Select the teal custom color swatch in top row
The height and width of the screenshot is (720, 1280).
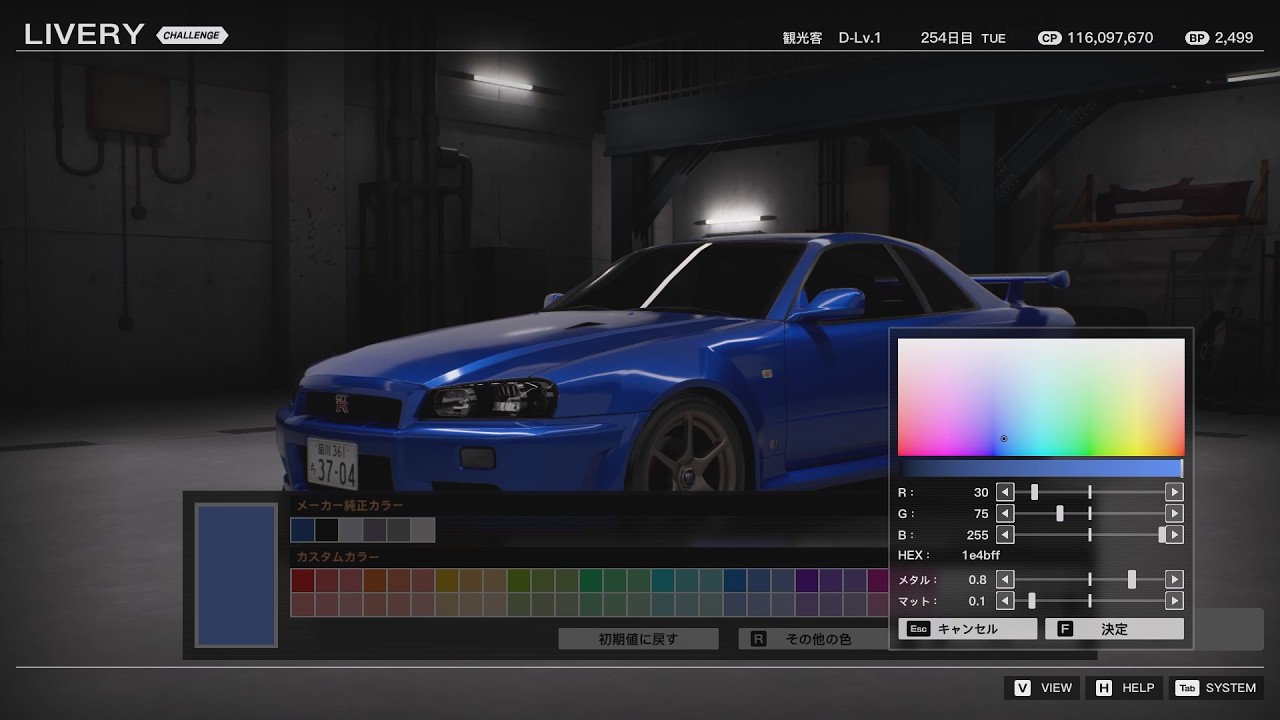pos(663,580)
